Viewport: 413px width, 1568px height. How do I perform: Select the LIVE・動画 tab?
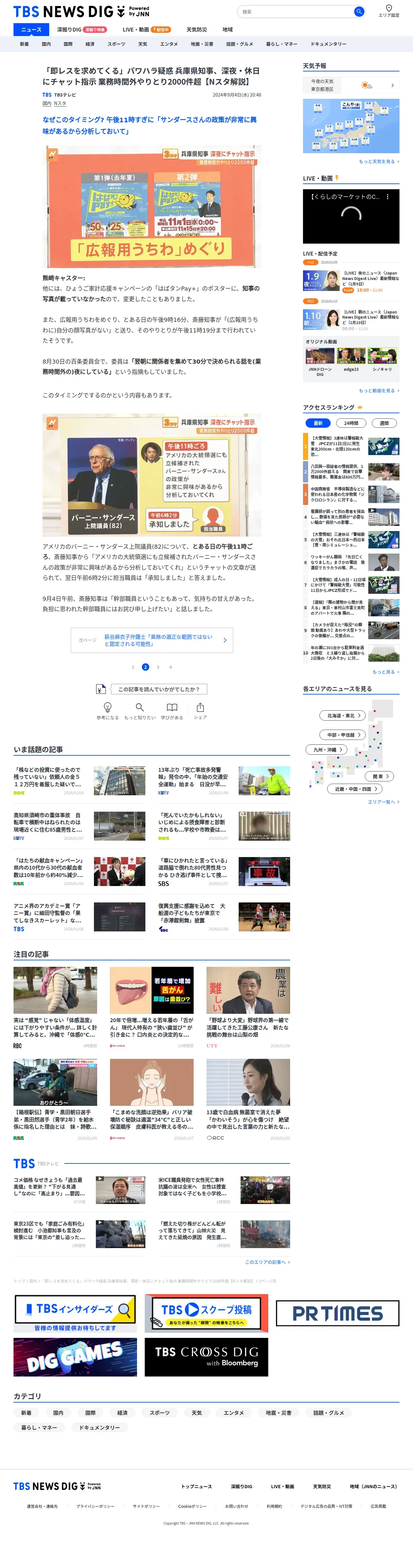(x=146, y=29)
